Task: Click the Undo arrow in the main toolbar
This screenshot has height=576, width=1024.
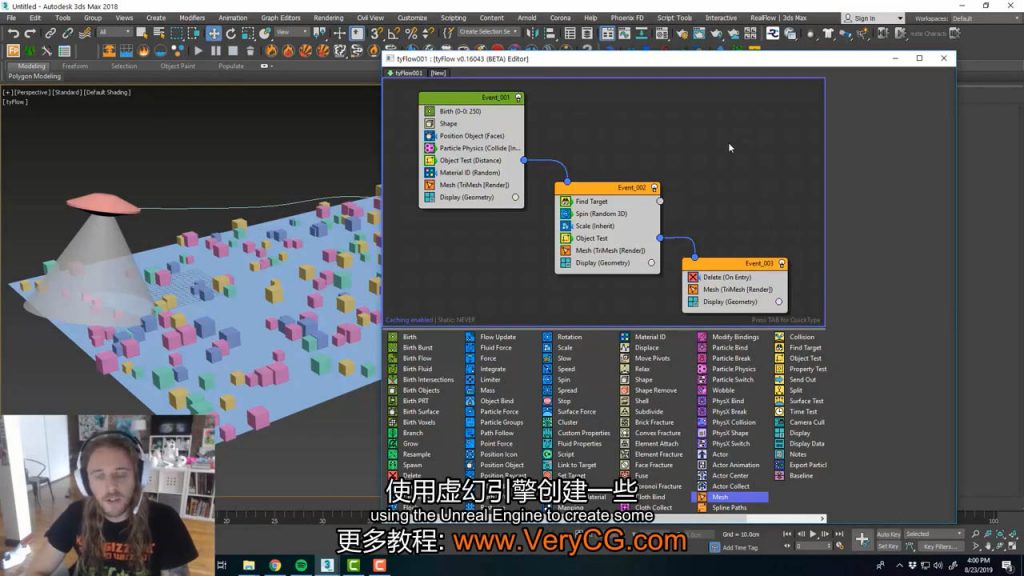Action: pos(13,33)
